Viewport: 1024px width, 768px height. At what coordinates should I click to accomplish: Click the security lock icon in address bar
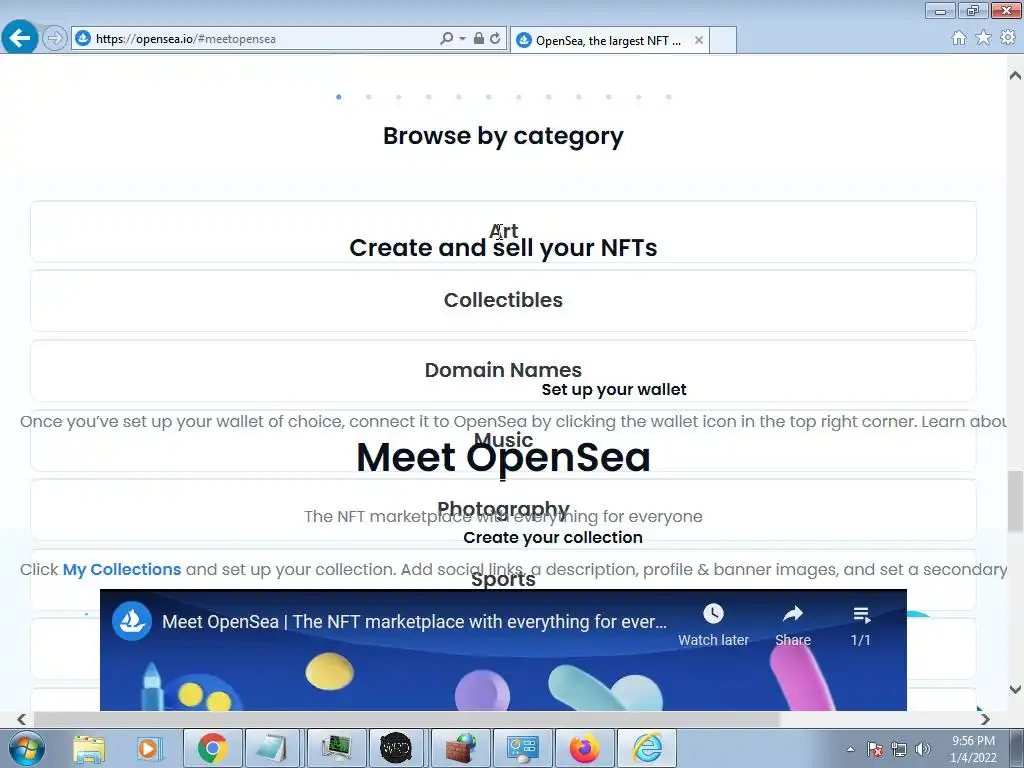click(479, 39)
